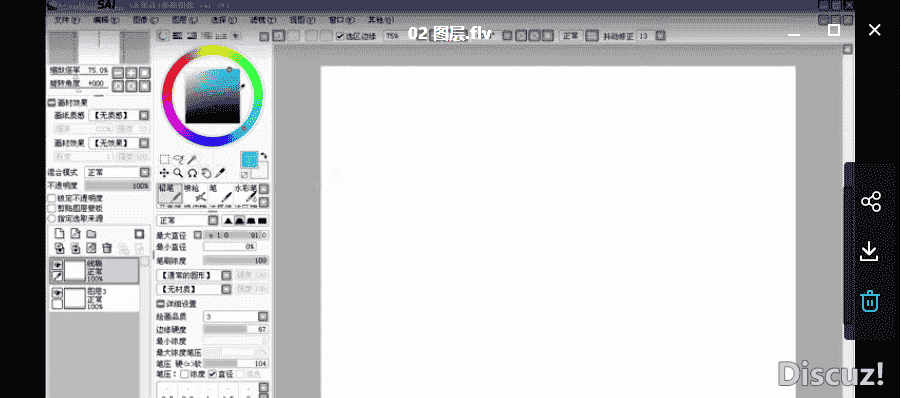Select the eyedropper color picker tool
The width and height of the screenshot is (901, 398).
[x=220, y=173]
